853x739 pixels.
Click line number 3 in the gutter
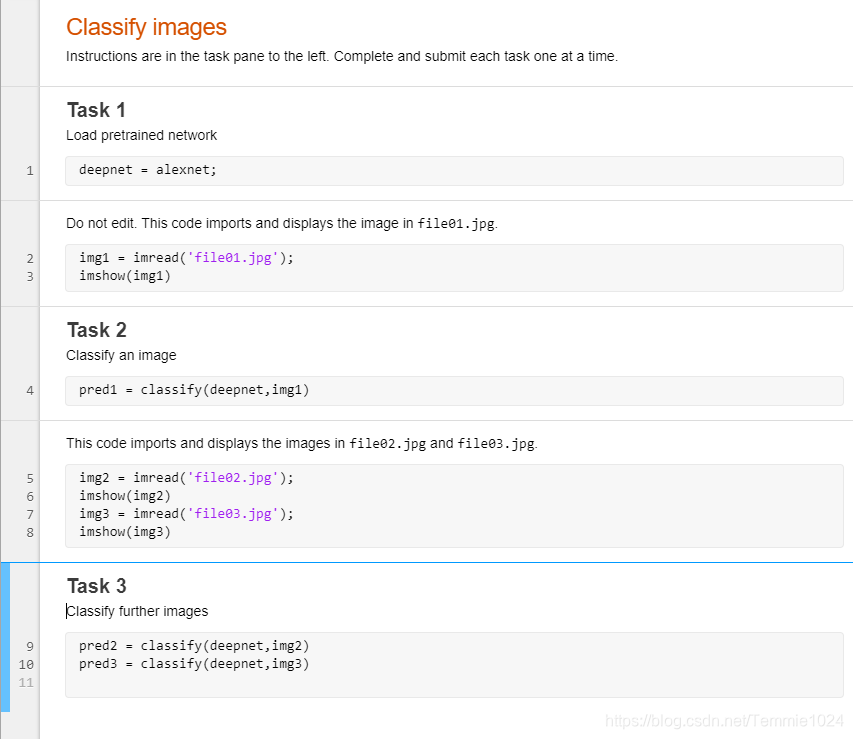click(x=30, y=277)
